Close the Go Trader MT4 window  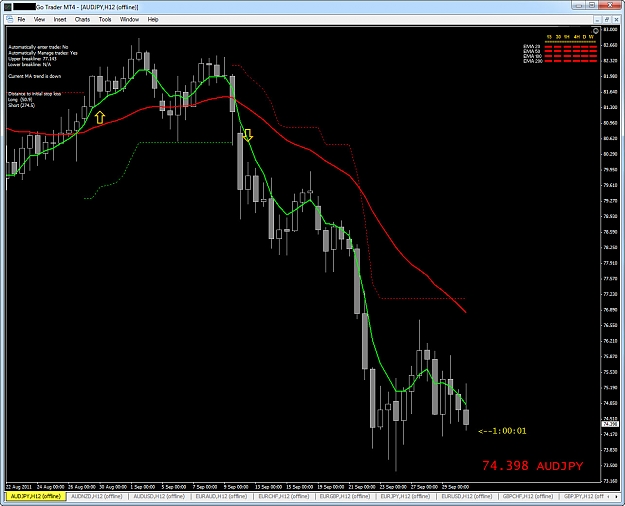point(610,5)
